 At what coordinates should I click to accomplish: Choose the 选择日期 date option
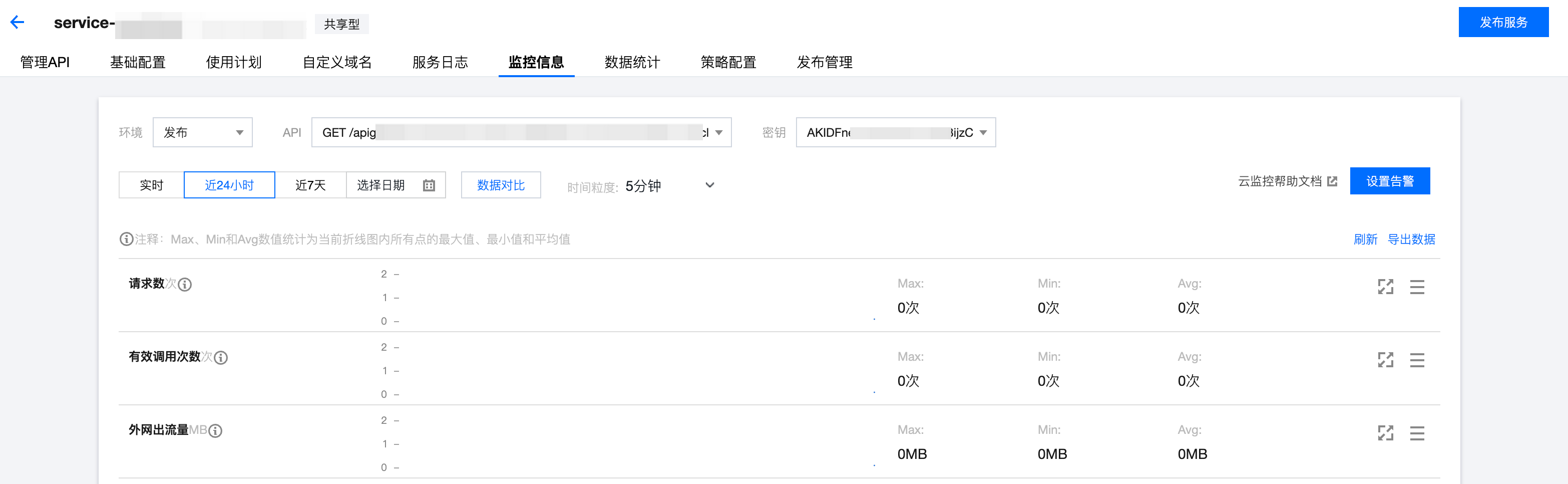[x=396, y=185]
